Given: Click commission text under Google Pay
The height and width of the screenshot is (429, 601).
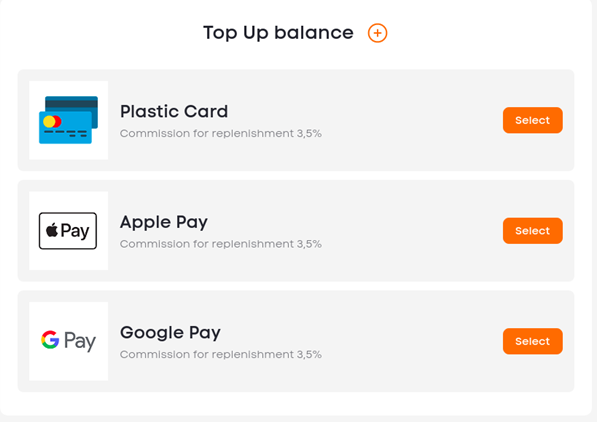Looking at the screenshot, I should (221, 354).
